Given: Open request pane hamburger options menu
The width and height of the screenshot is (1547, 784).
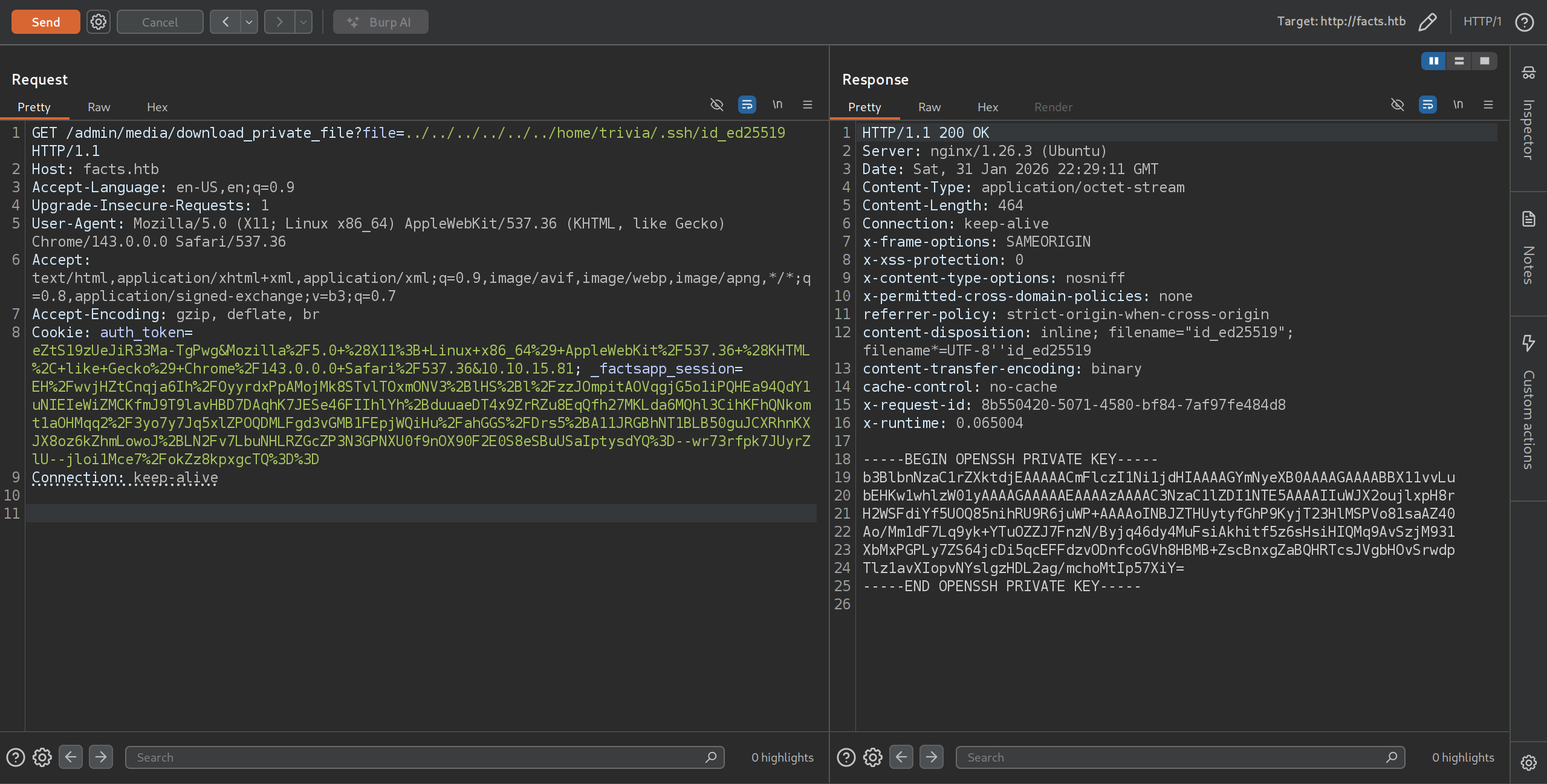Looking at the screenshot, I should click(807, 105).
